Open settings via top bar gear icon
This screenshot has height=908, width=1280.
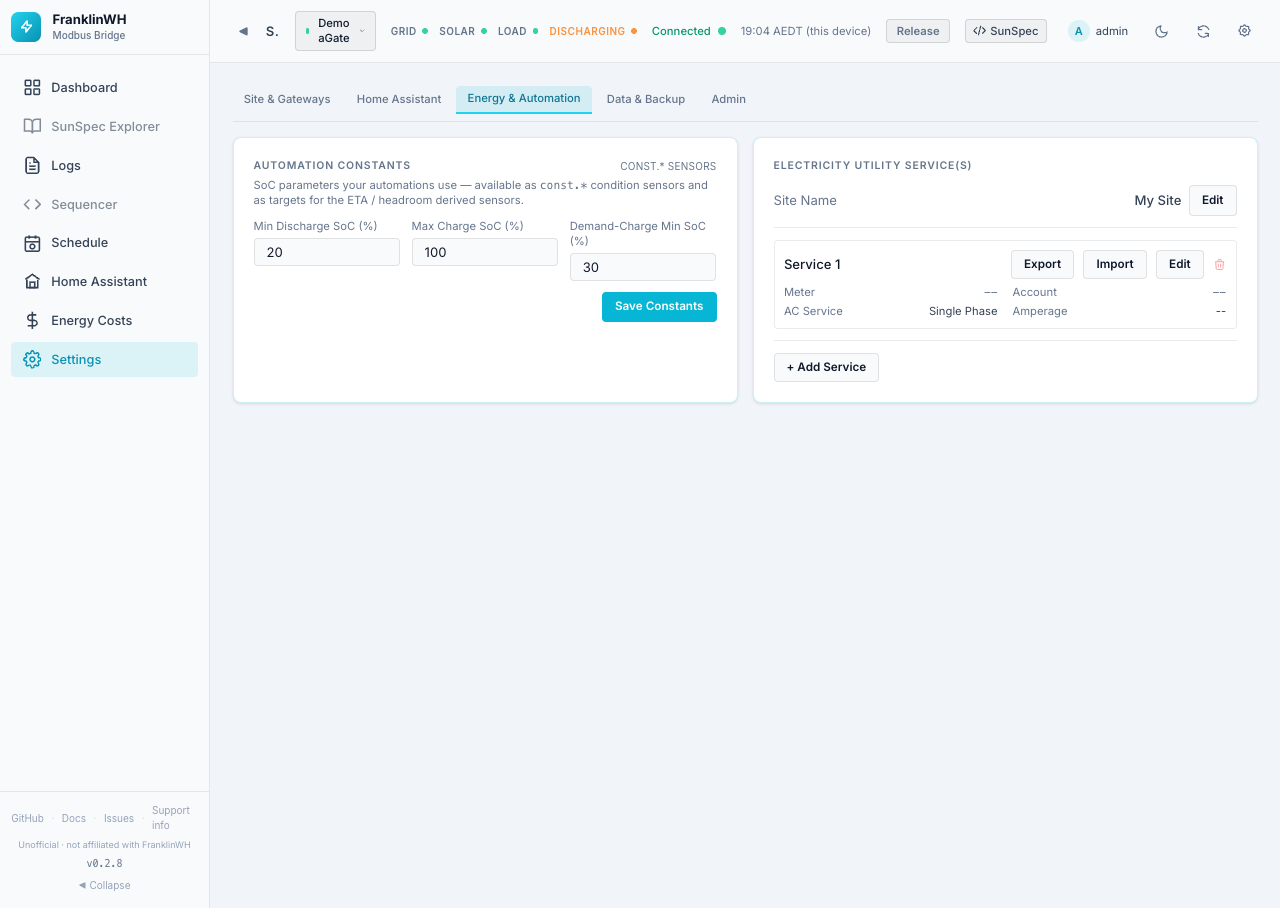pyautogui.click(x=1244, y=31)
